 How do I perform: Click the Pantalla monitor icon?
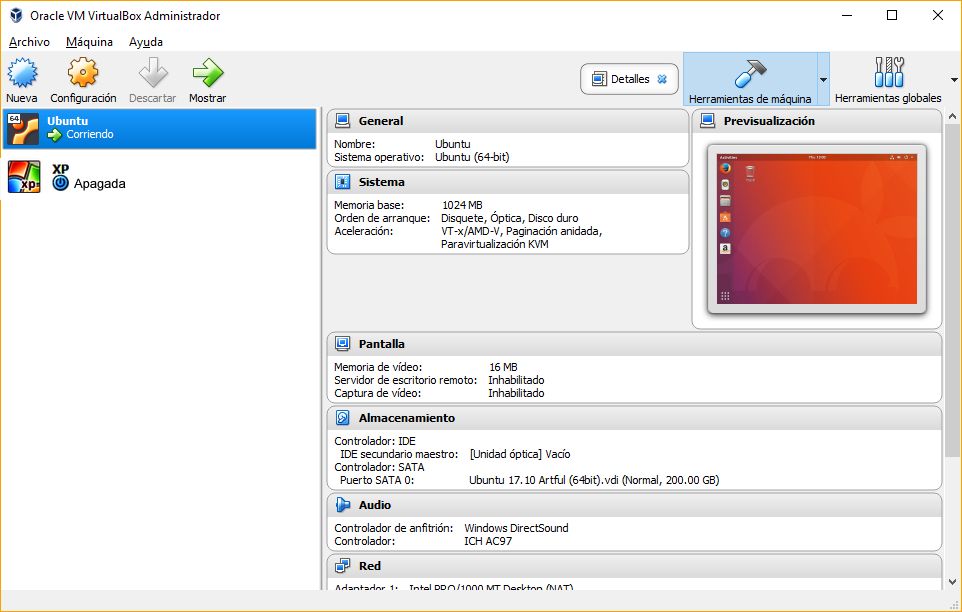coord(342,344)
